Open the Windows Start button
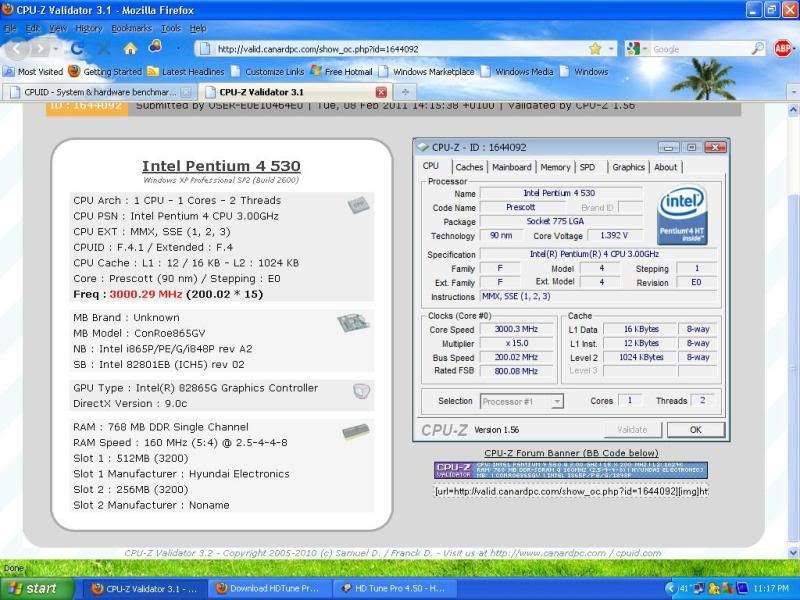Viewport: 800px width, 600px height. click(x=37, y=588)
